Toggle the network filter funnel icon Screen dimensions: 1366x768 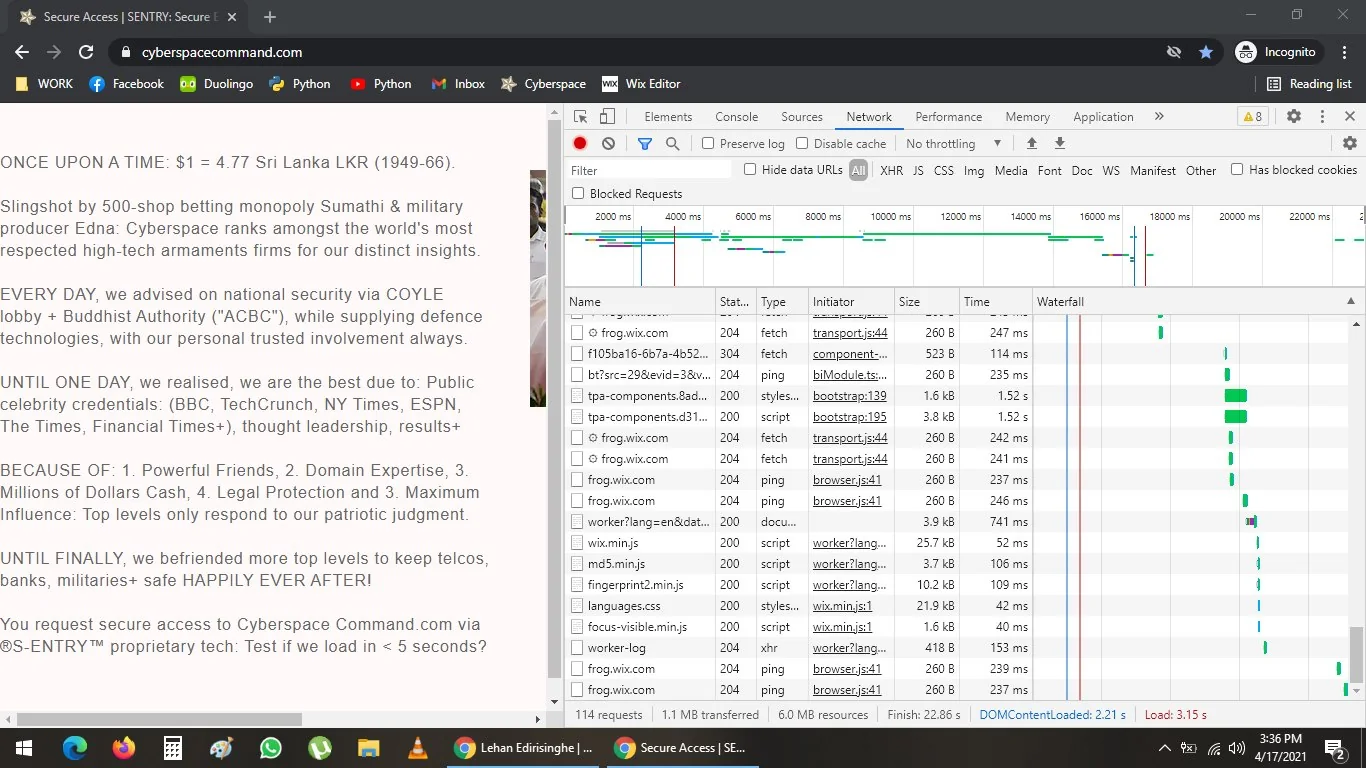click(645, 144)
